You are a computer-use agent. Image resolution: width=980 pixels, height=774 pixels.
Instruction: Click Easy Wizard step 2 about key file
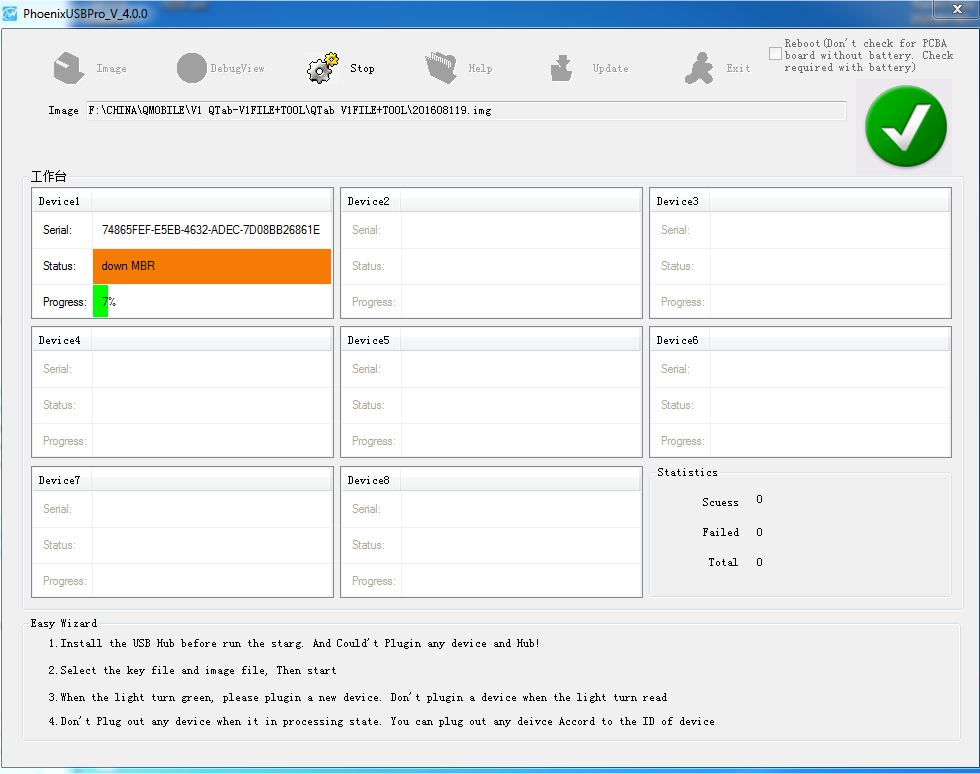tap(192, 670)
